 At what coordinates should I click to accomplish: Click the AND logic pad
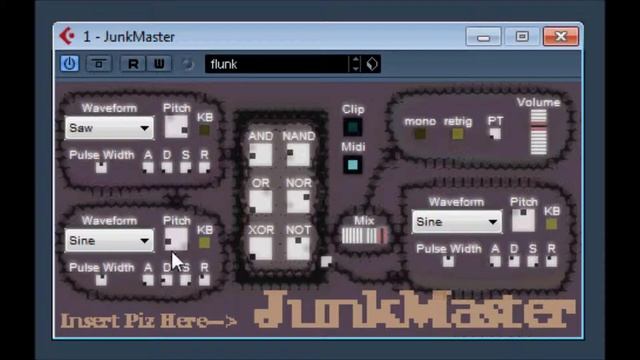pyautogui.click(x=260, y=155)
